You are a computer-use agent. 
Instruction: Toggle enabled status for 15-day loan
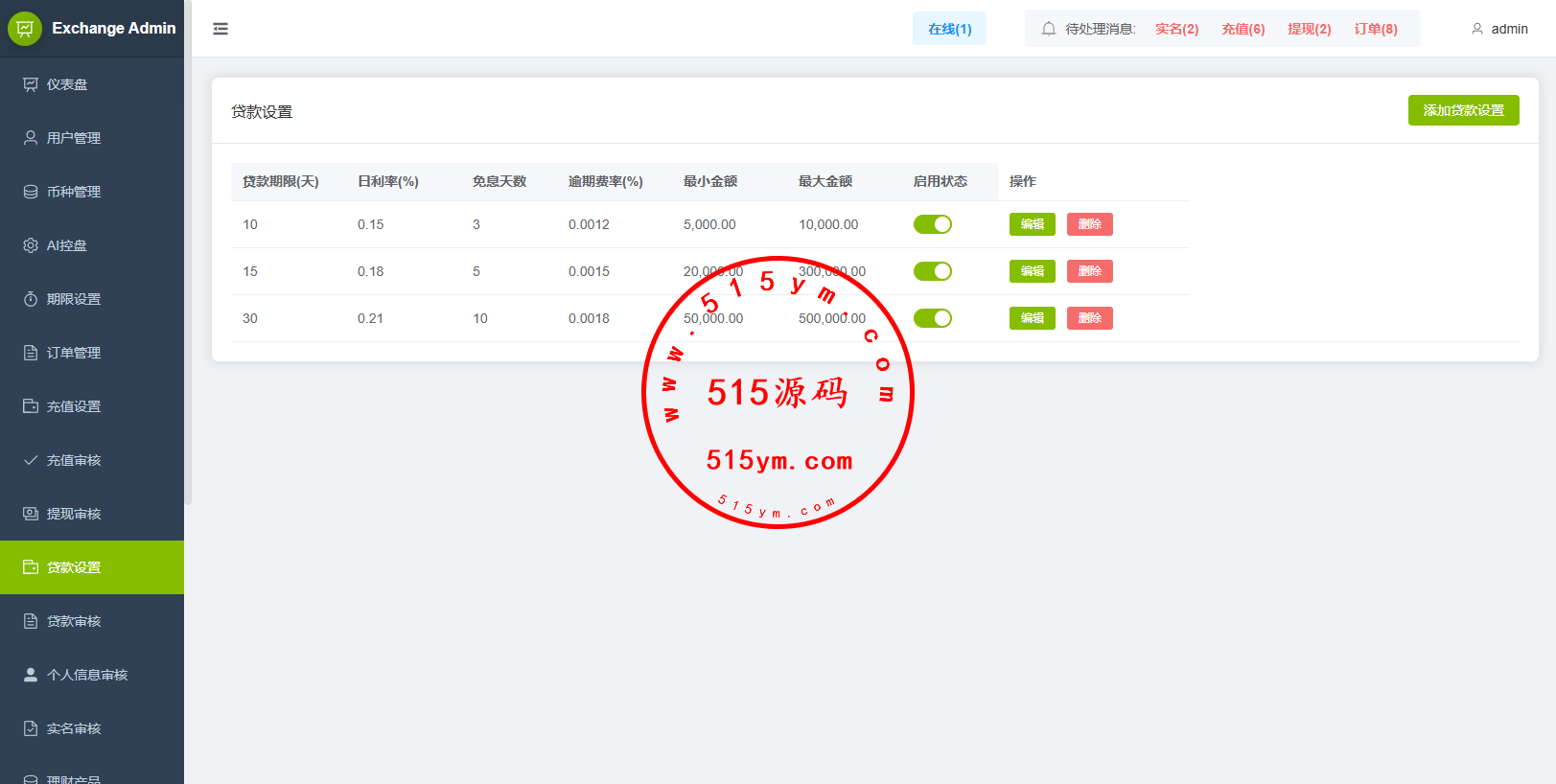[933, 271]
